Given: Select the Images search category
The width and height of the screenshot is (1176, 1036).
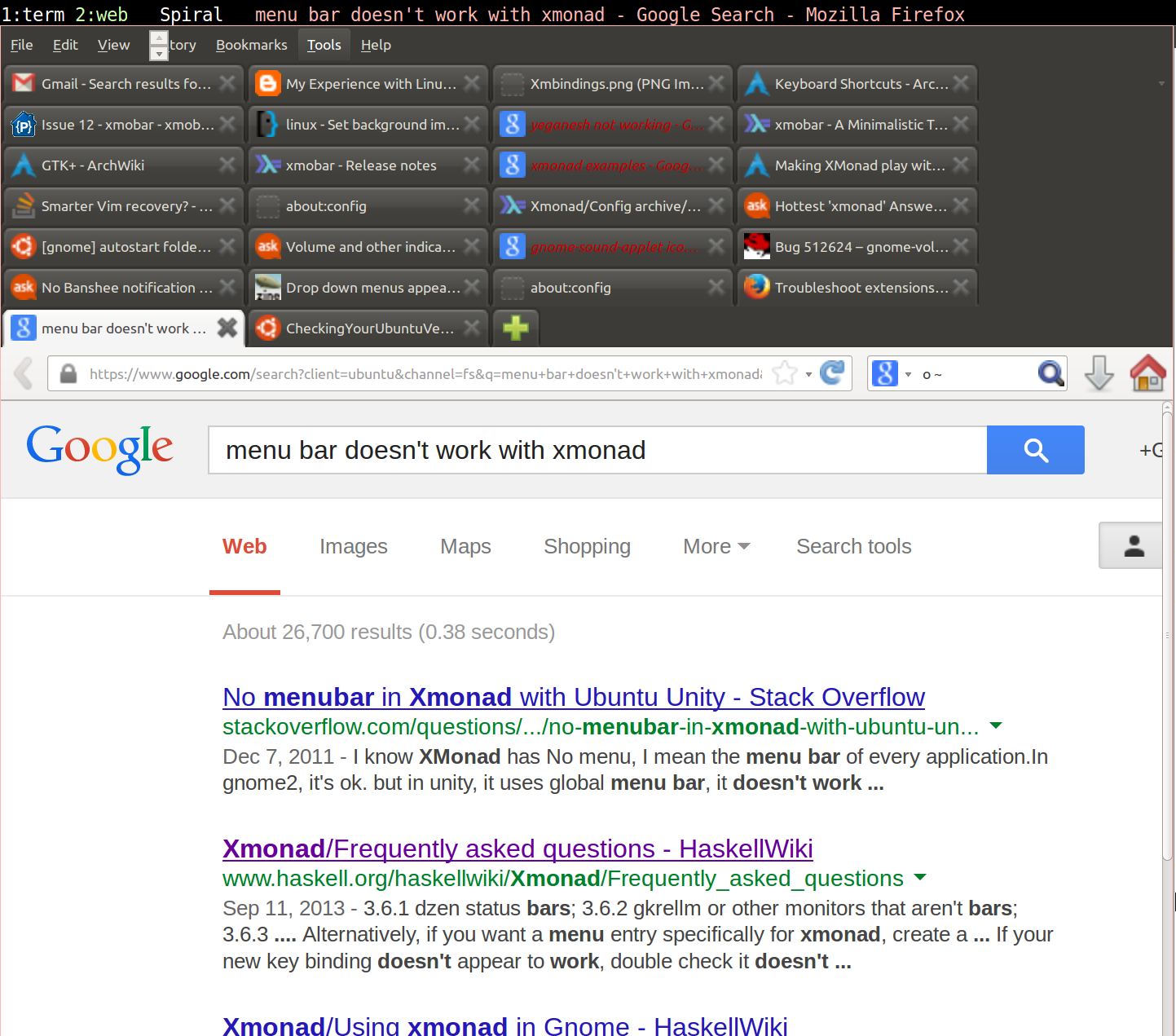Looking at the screenshot, I should (x=353, y=546).
